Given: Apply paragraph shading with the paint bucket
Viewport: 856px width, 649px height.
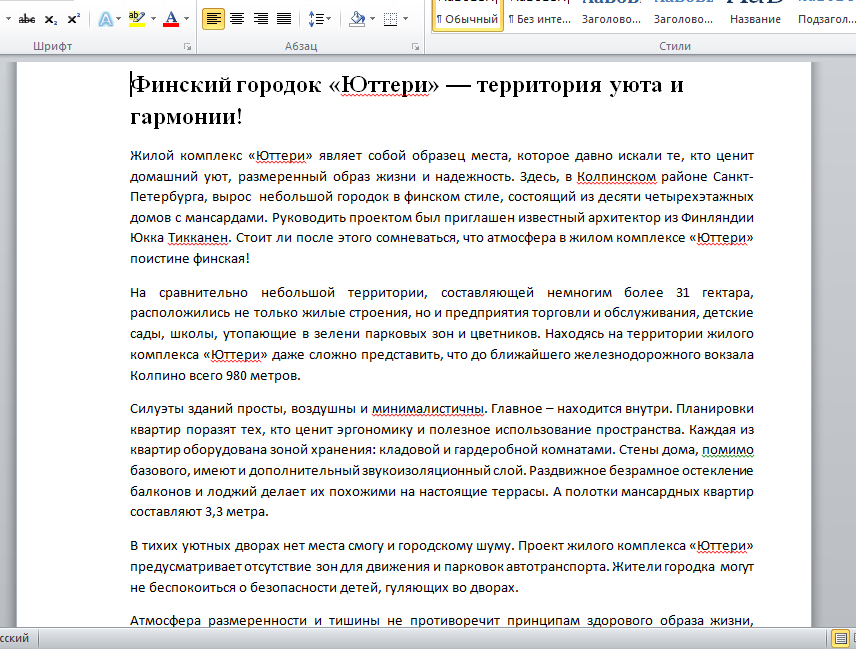Looking at the screenshot, I should pos(358,19).
